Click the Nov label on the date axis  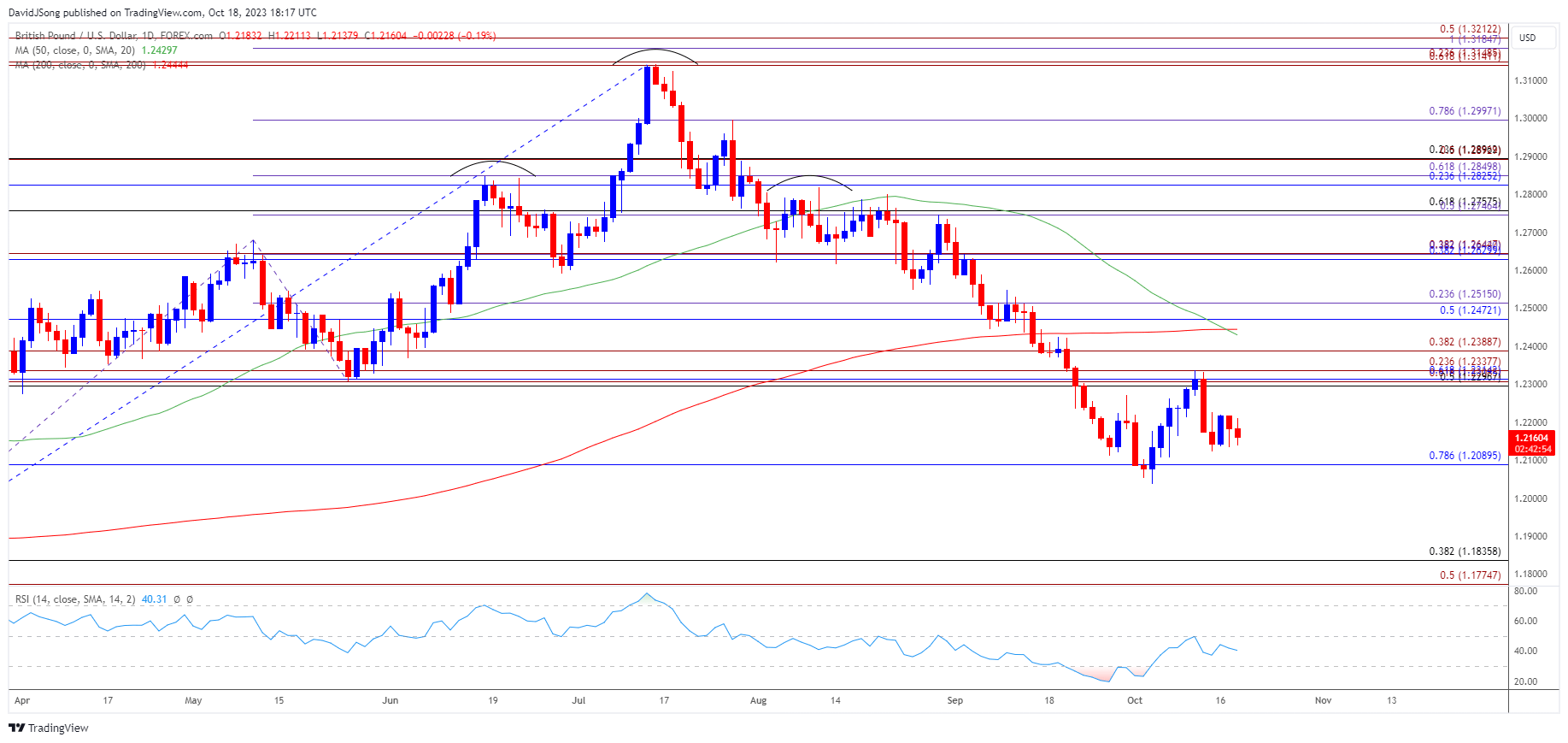1323,700
